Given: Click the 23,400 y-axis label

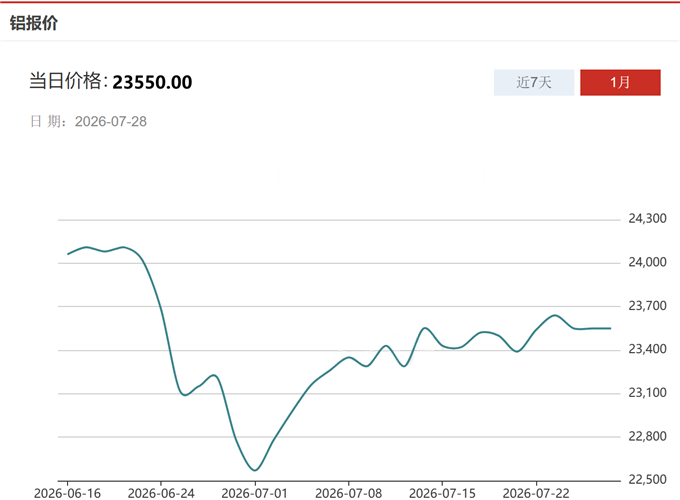Looking at the screenshot, I should 647,349.
